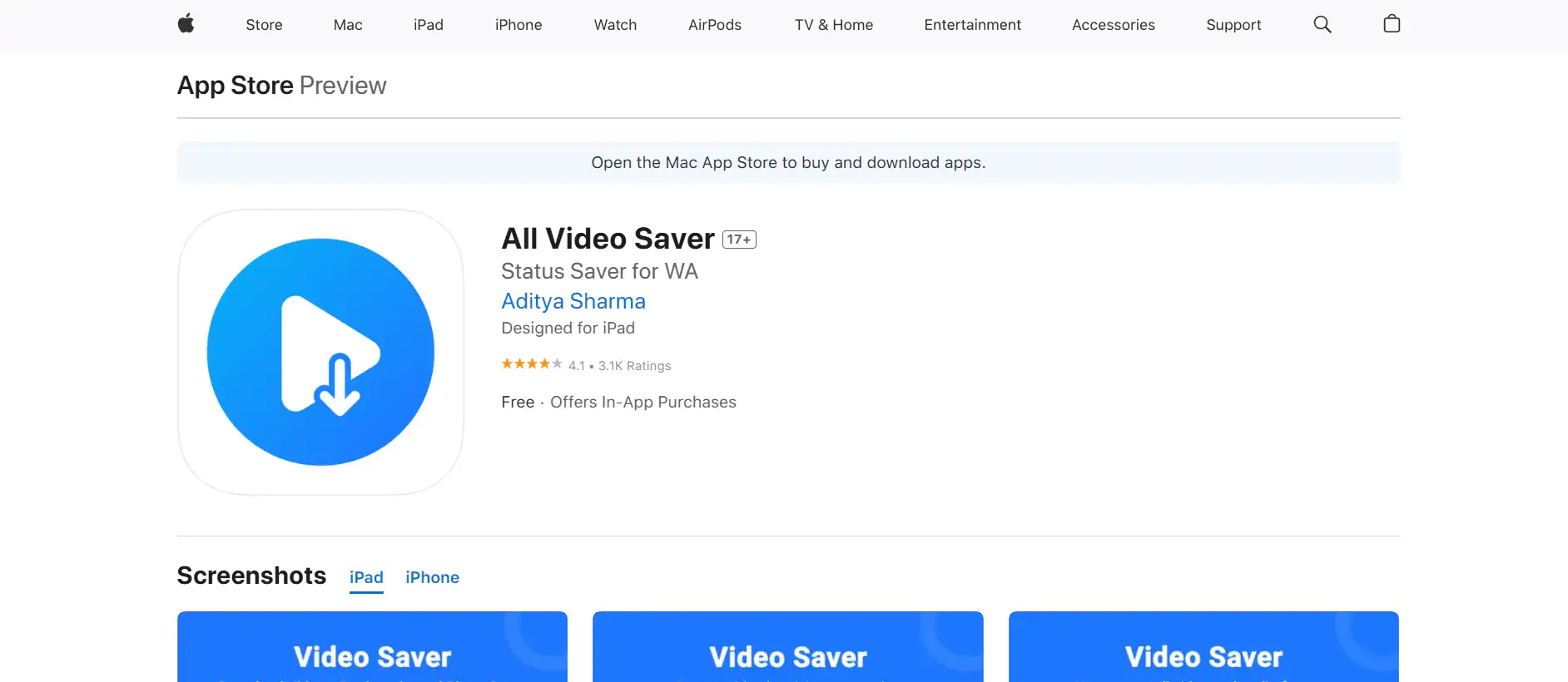Open the iPad navigation menu item
The image size is (1568, 682).
[x=429, y=25]
